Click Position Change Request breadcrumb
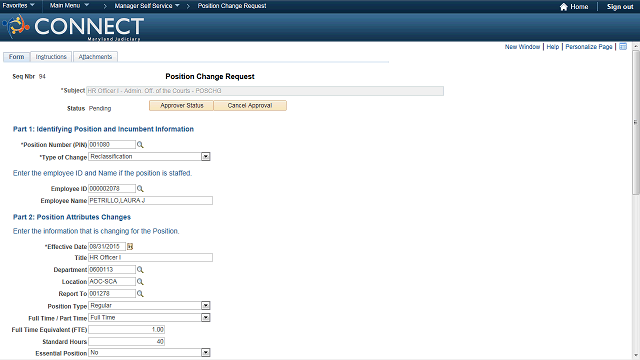Image resolution: width=640 pixels, height=360 pixels. pos(232,6)
